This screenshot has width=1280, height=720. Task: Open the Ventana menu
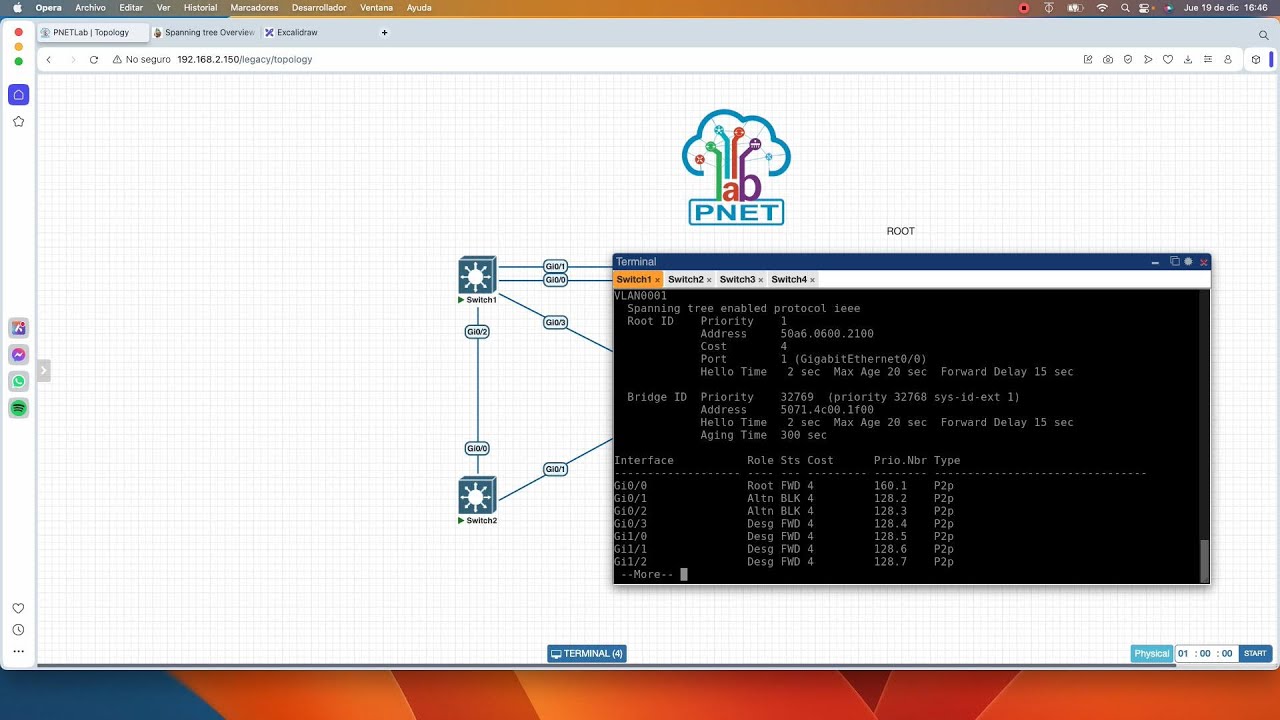376,7
